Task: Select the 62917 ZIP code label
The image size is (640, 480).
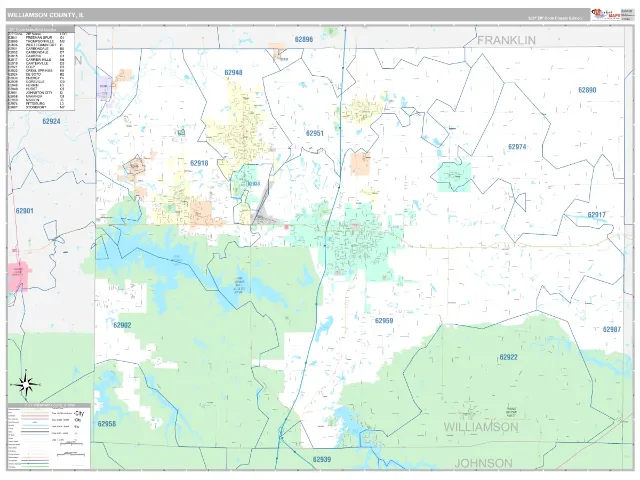Action: tap(597, 215)
